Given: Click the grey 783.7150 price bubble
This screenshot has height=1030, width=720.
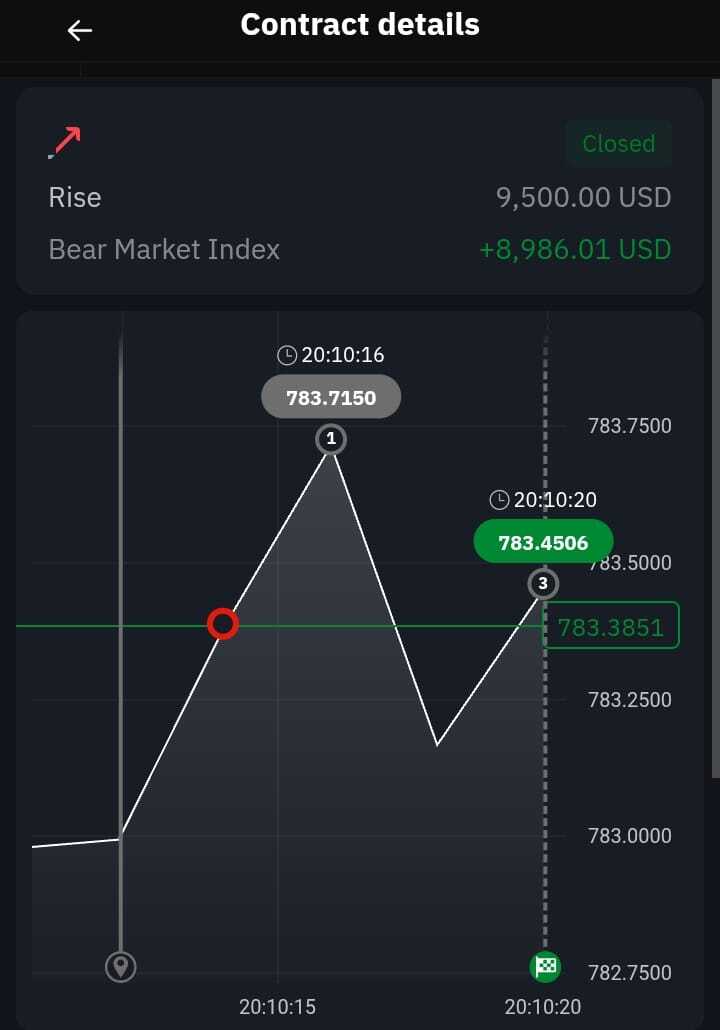Looking at the screenshot, I should pos(331,398).
